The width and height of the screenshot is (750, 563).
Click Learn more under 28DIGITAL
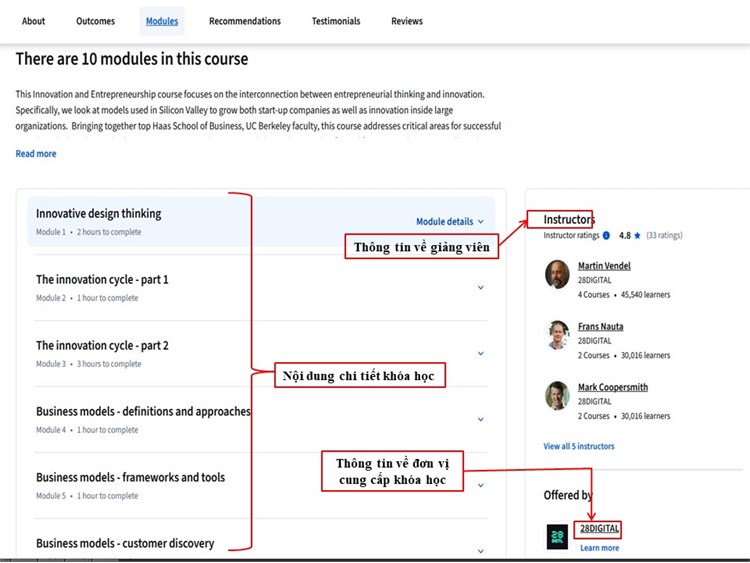599,548
